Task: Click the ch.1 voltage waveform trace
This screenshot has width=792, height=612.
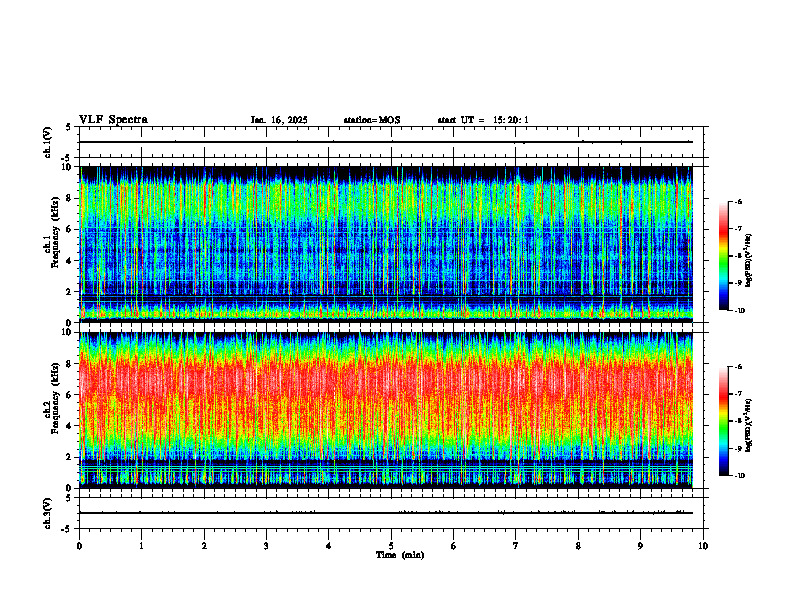Action: (386, 142)
